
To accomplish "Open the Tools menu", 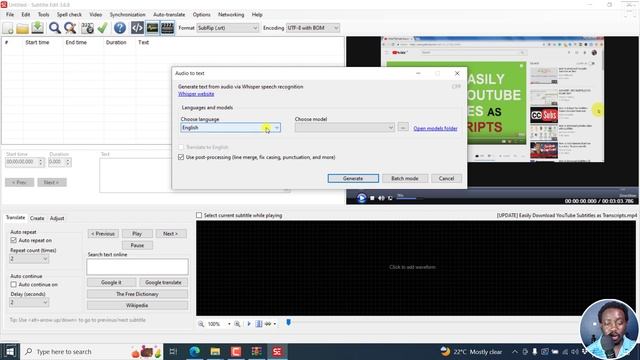I will coord(43,14).
